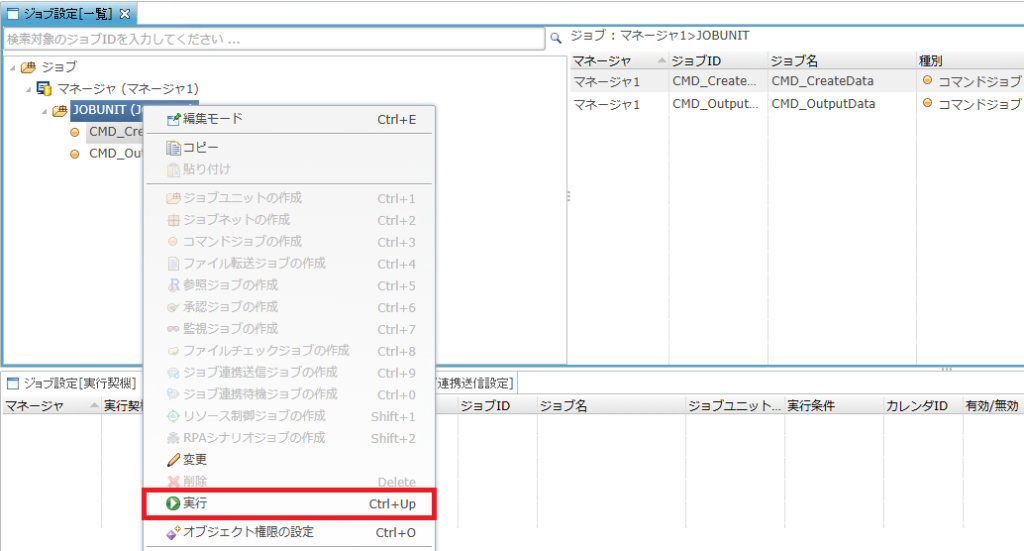1024x551 pixels.
Task: Sort by the 種別 column header
Action: pyautogui.click(x=965, y=61)
